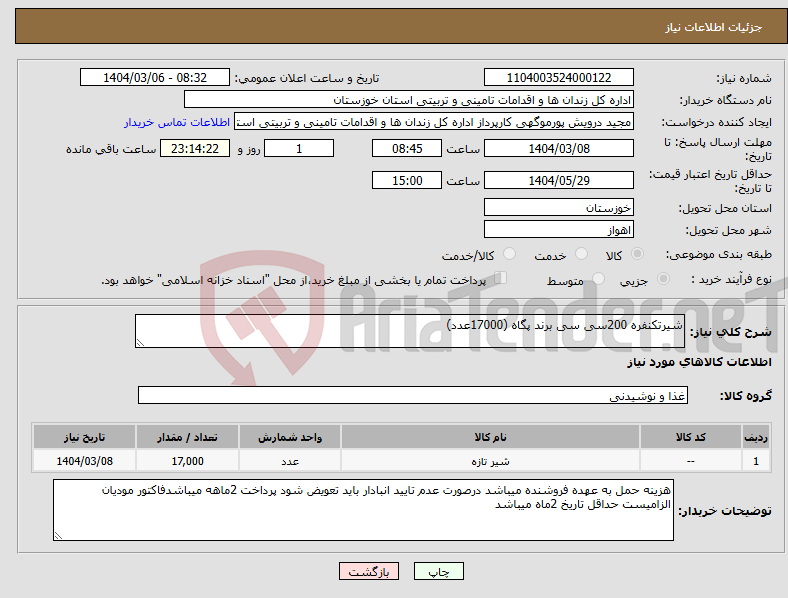This screenshot has width=788, height=598.
Task: Click the شیر تازه item name cell
Action: pos(490,461)
